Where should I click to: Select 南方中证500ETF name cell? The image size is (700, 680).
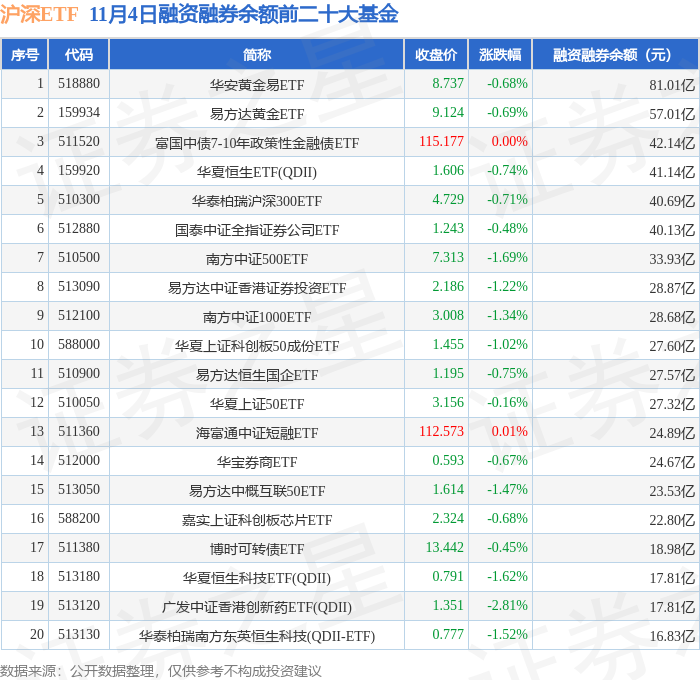coord(257,259)
